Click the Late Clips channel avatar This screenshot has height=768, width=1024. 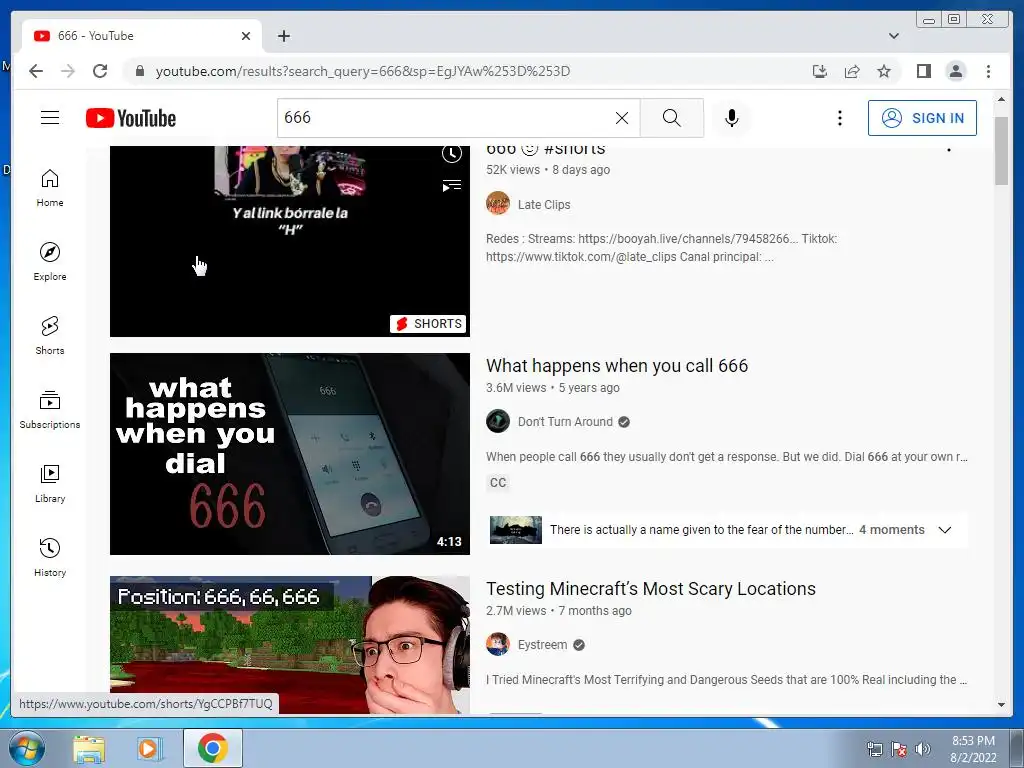tap(498, 204)
